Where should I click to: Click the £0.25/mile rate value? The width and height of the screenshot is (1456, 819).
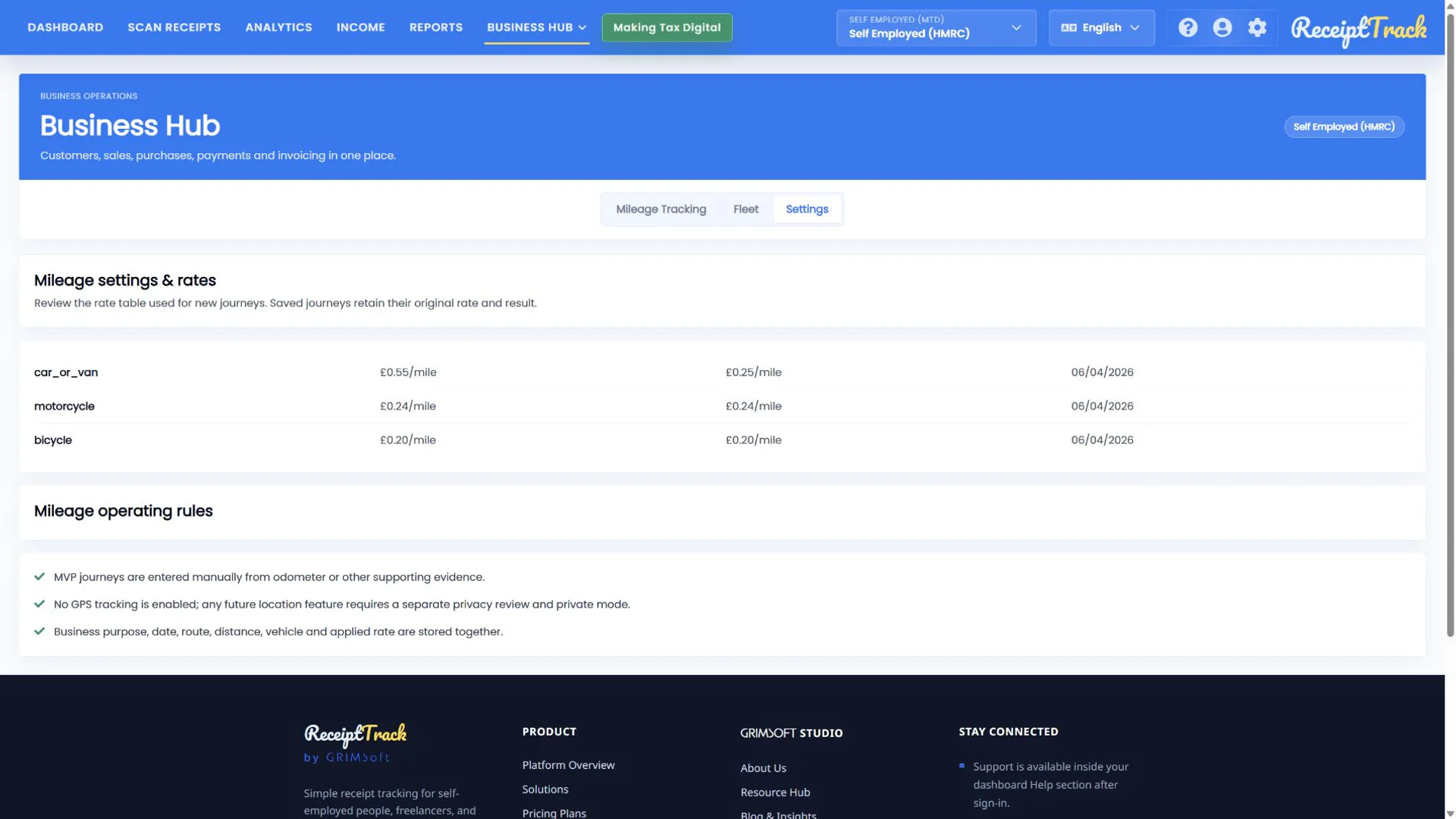click(753, 372)
